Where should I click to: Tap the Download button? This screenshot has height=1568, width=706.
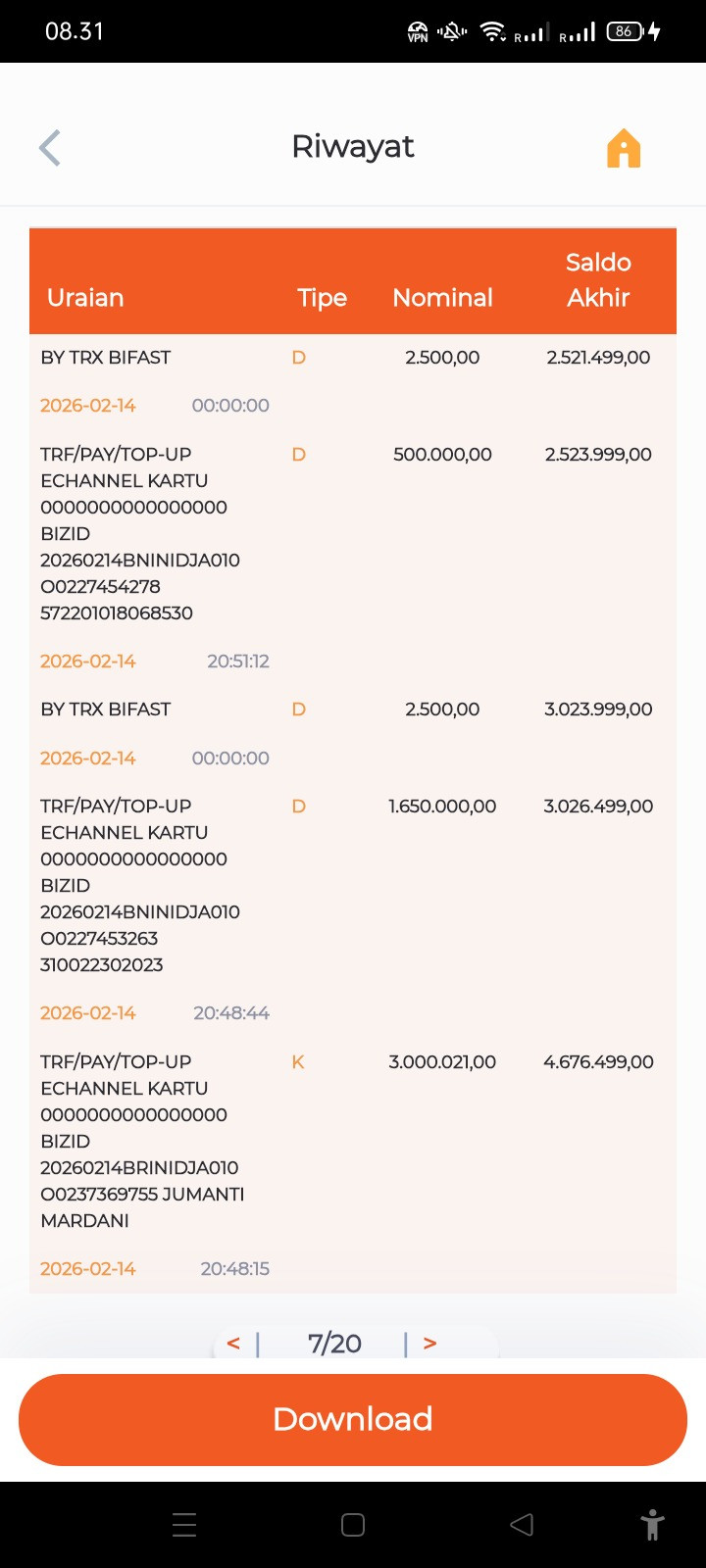click(353, 1419)
